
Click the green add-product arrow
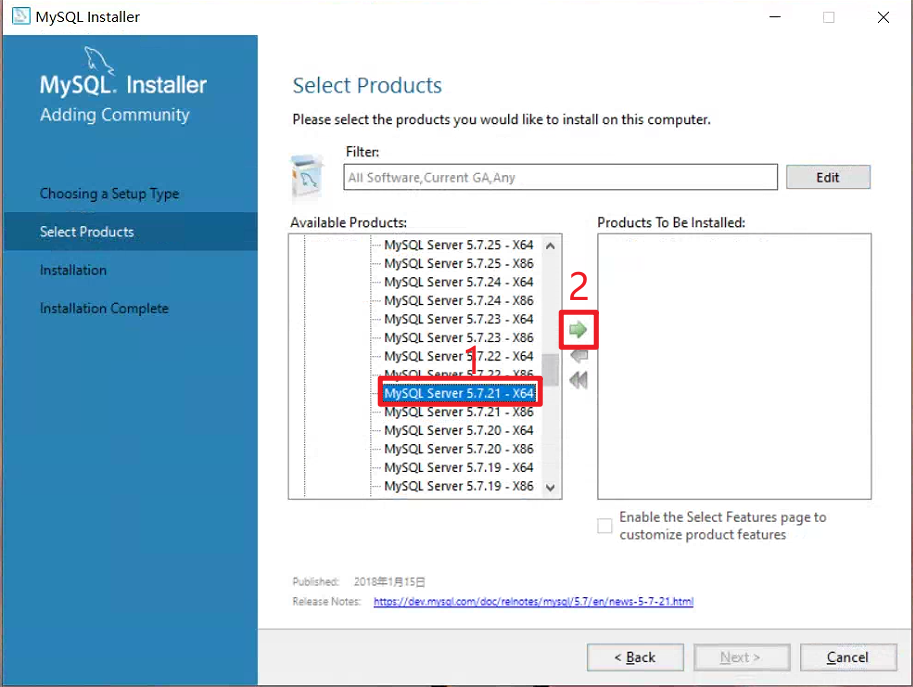click(x=578, y=330)
